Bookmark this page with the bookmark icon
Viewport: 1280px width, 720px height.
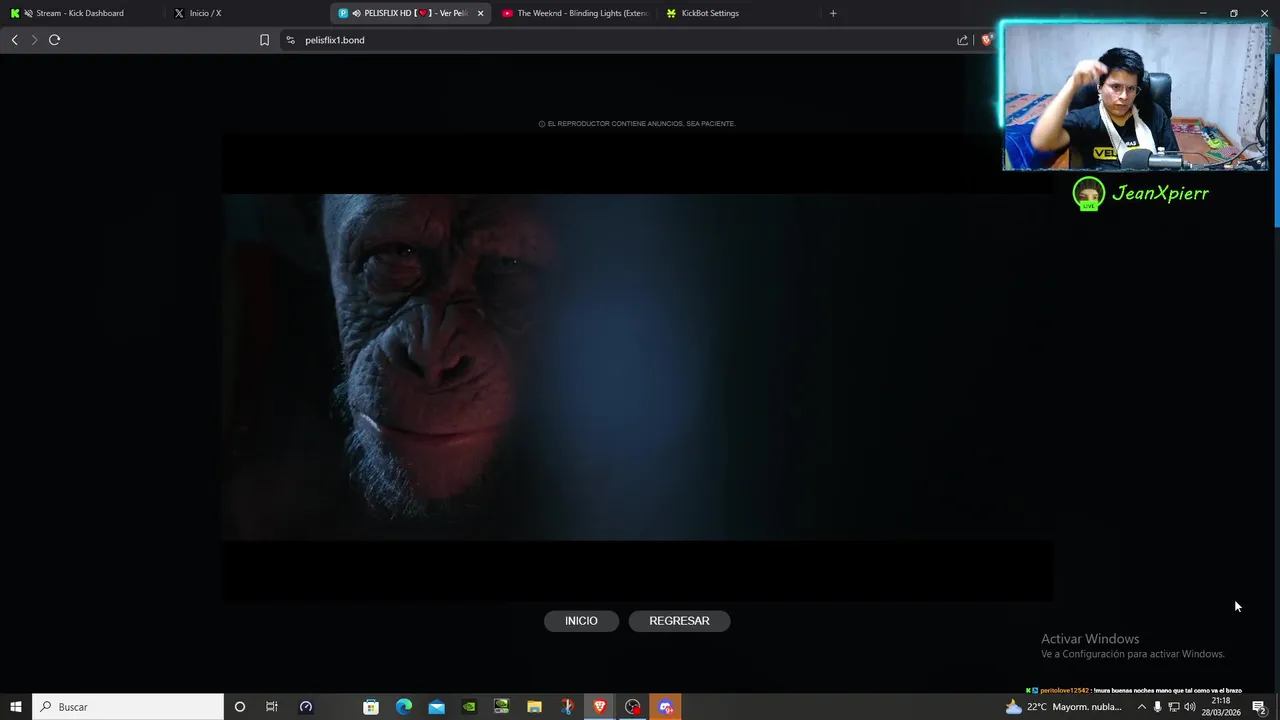click(x=264, y=40)
